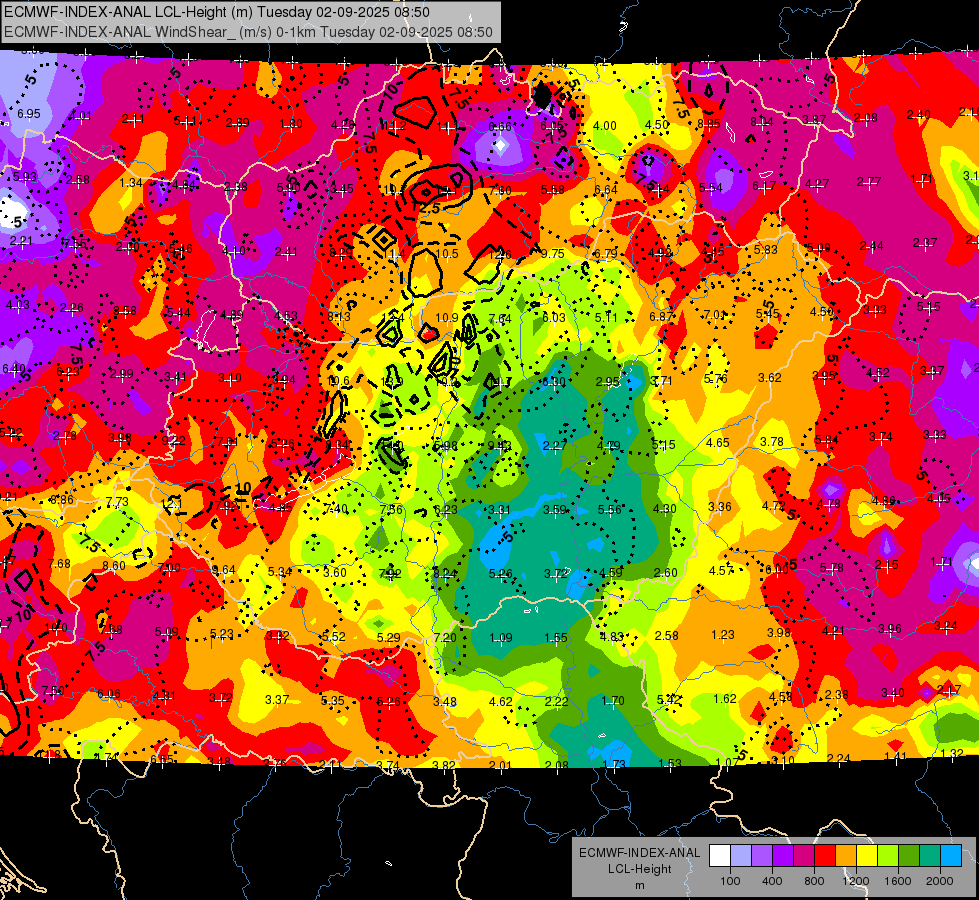Screen dimensions: 979x900
Task: Click the grid value 1.62
Action: 725,699
